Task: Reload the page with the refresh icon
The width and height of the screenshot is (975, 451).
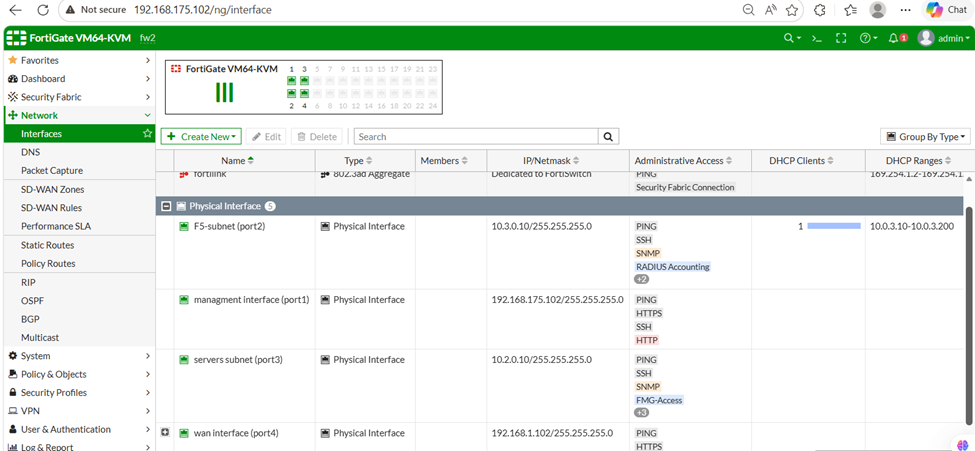Action: click(43, 10)
